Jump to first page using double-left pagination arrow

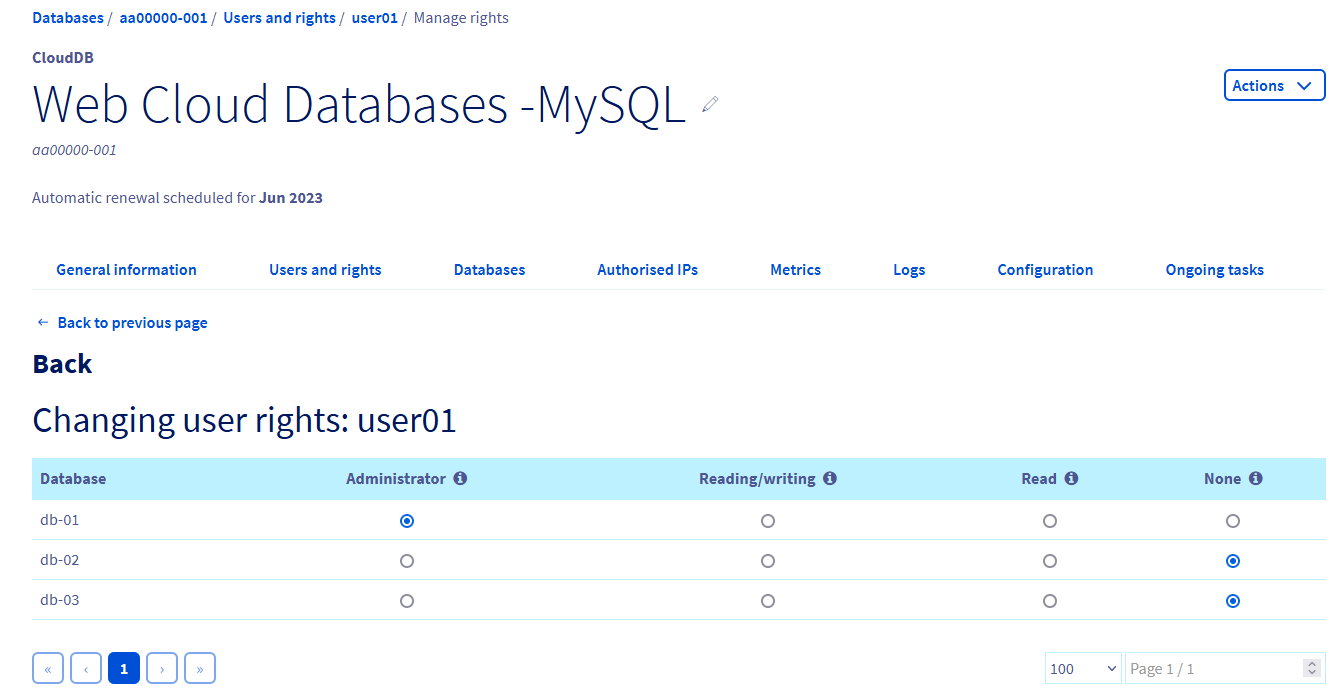pyautogui.click(x=48, y=667)
